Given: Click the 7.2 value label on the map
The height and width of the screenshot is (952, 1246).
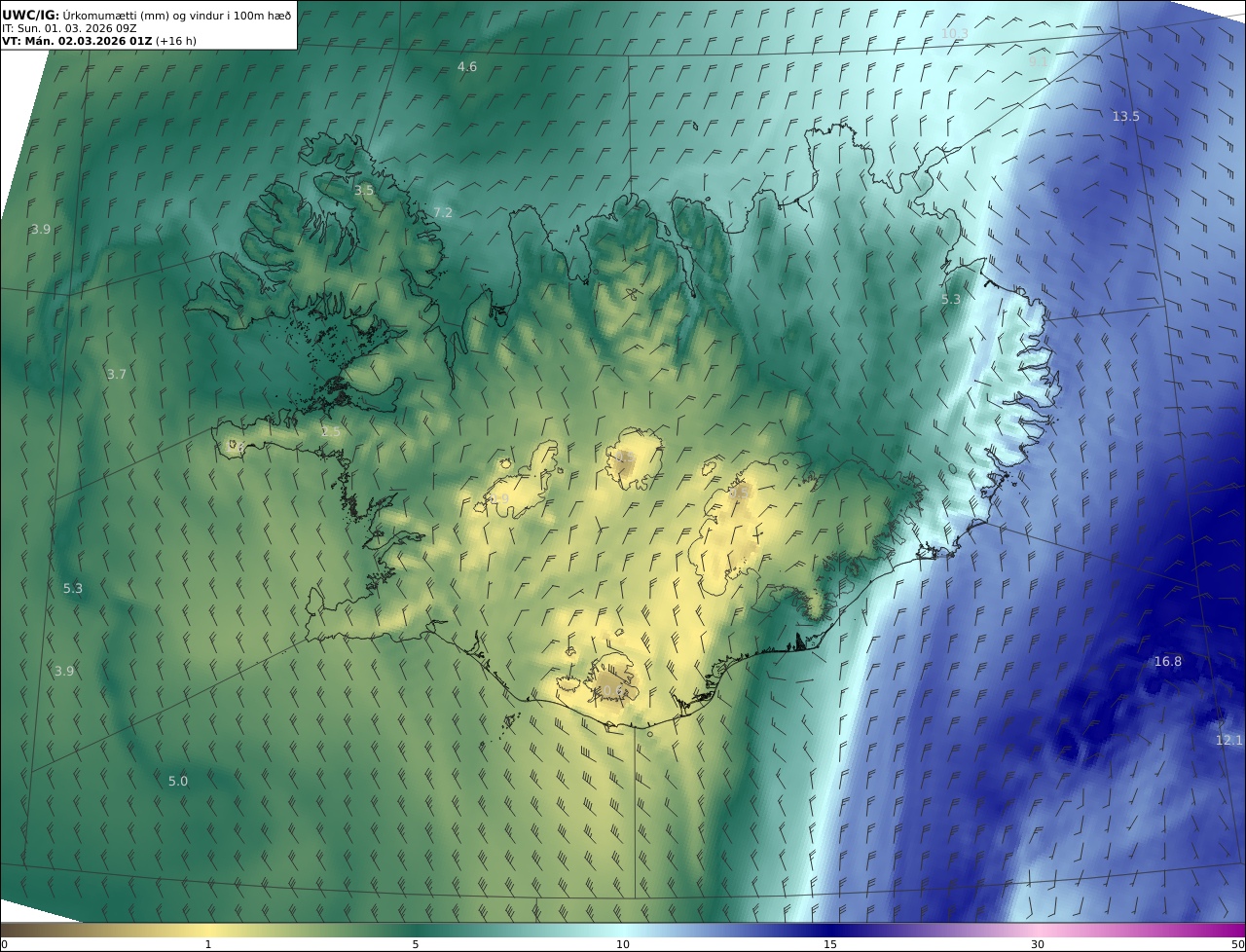Looking at the screenshot, I should coord(443,212).
